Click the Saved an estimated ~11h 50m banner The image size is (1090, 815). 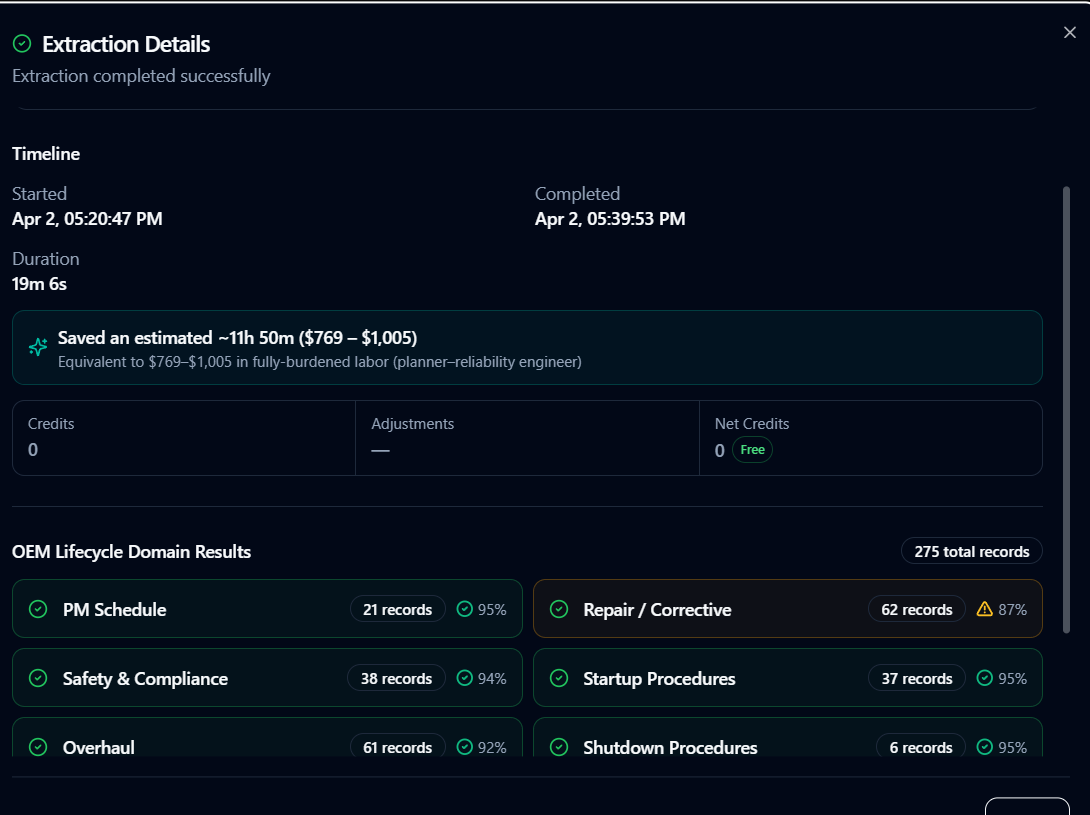(x=527, y=347)
